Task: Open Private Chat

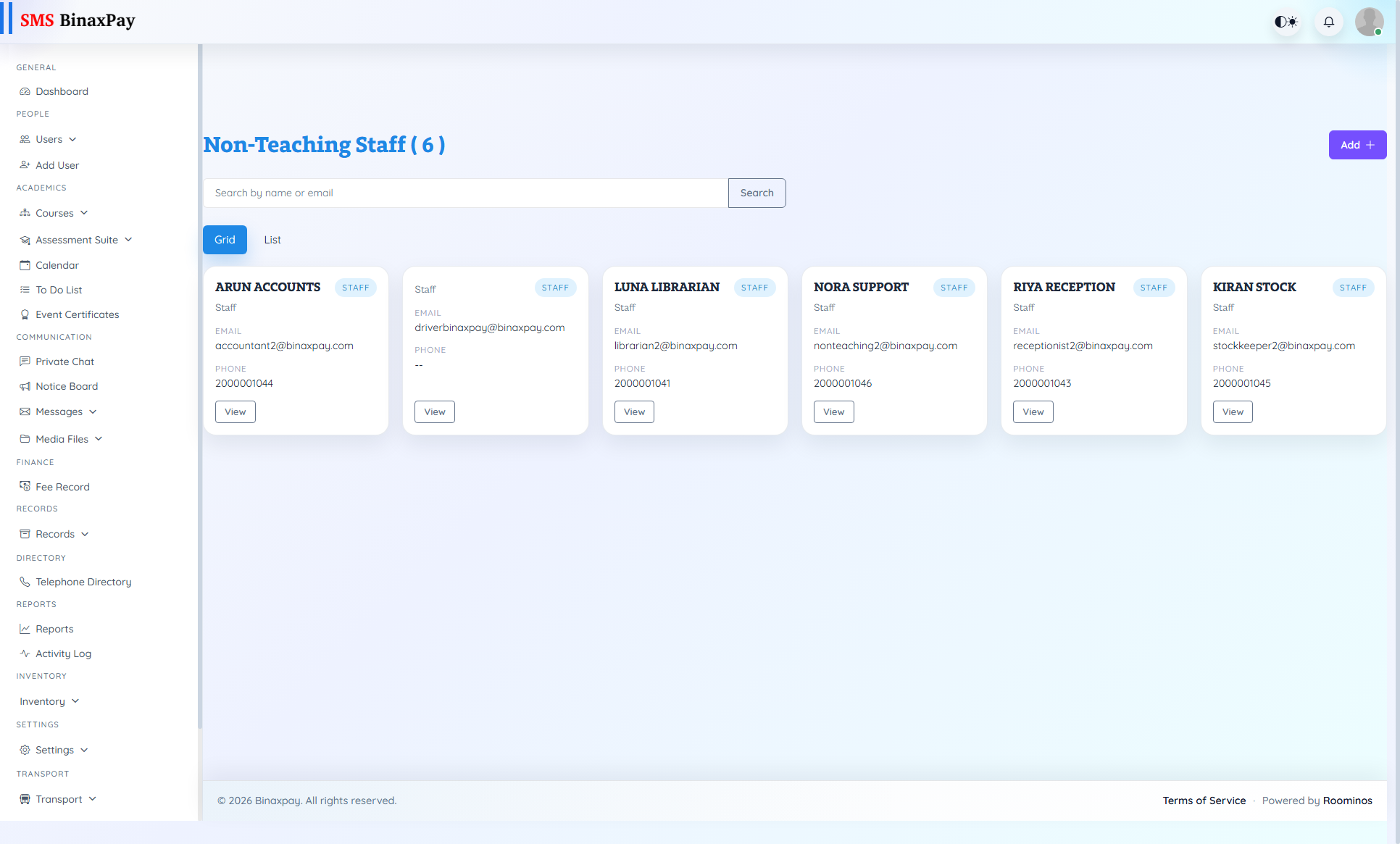Action: (x=64, y=361)
